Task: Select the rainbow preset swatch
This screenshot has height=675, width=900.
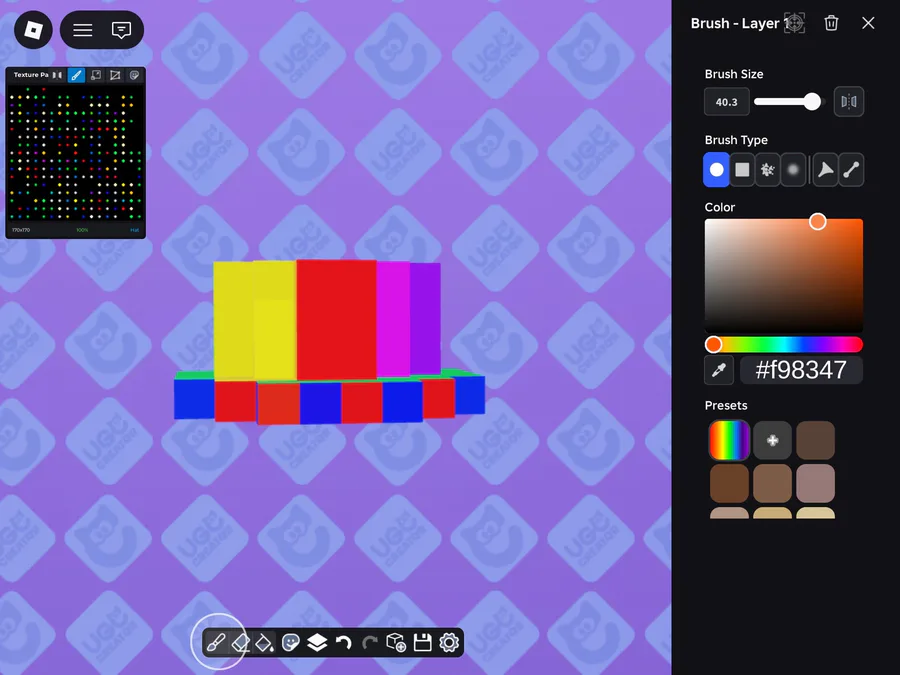Action: tap(729, 440)
